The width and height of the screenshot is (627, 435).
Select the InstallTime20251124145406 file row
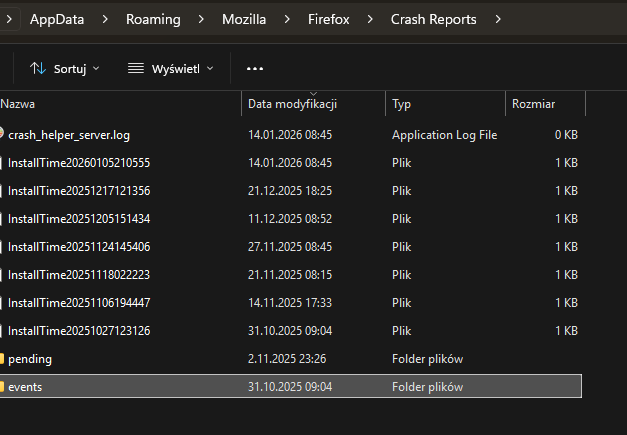click(x=79, y=246)
